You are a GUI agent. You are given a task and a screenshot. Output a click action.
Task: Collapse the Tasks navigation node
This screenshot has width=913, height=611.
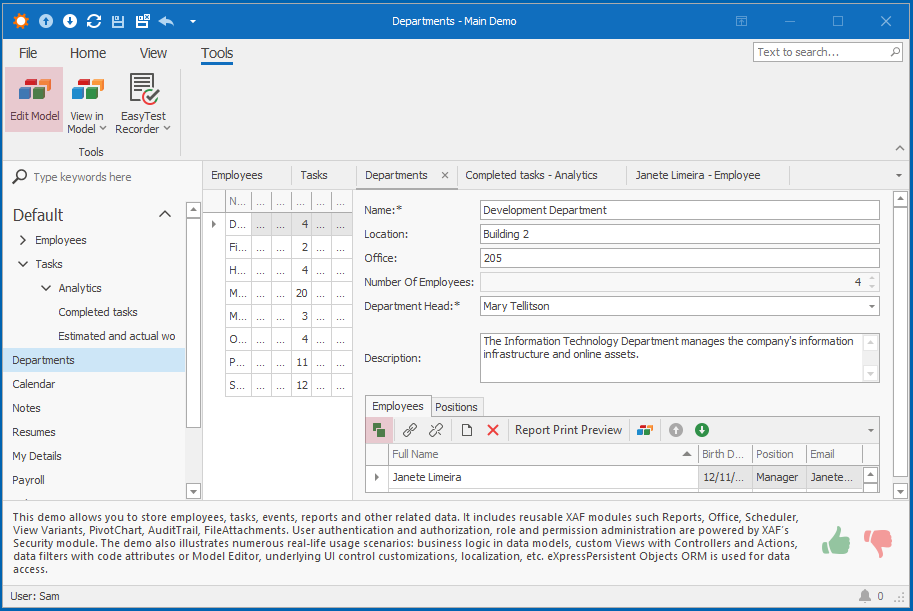click(23, 264)
